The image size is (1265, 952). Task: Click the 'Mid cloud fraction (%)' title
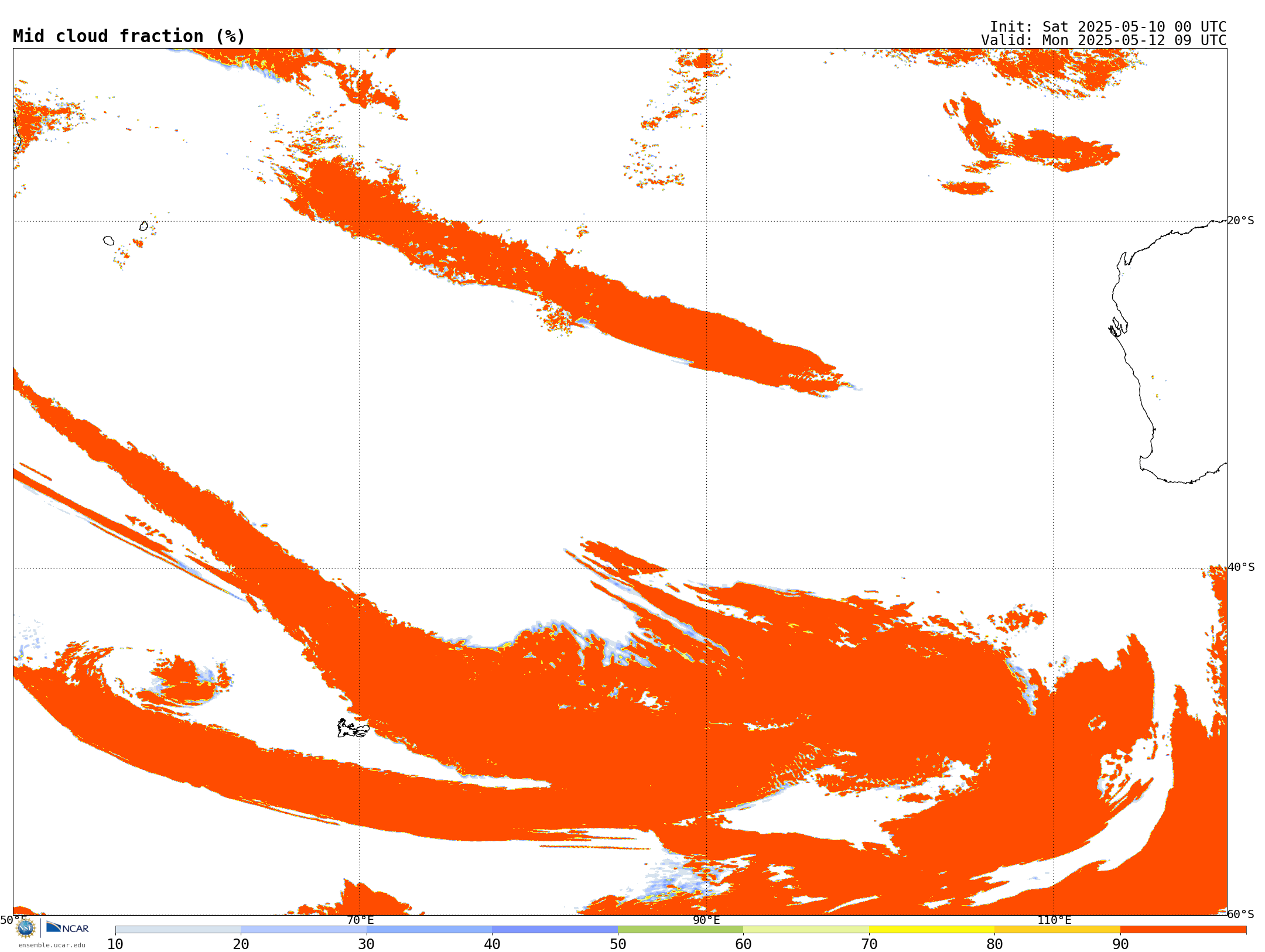point(129,36)
